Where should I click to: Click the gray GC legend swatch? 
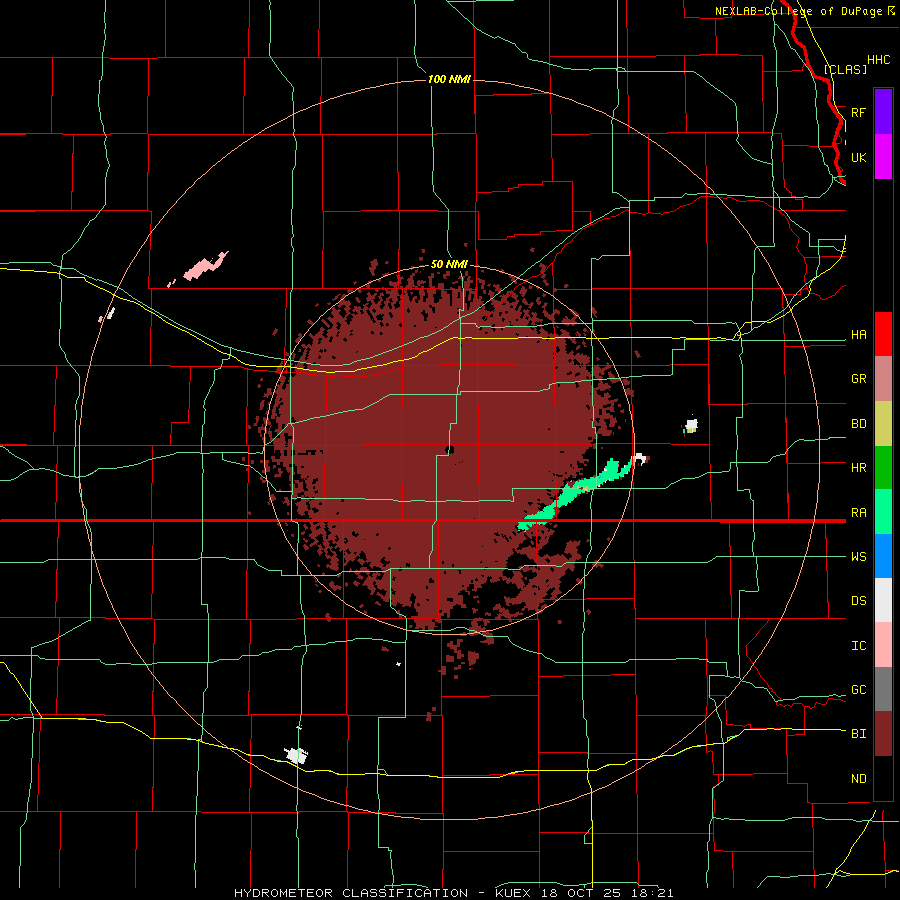pos(883,689)
